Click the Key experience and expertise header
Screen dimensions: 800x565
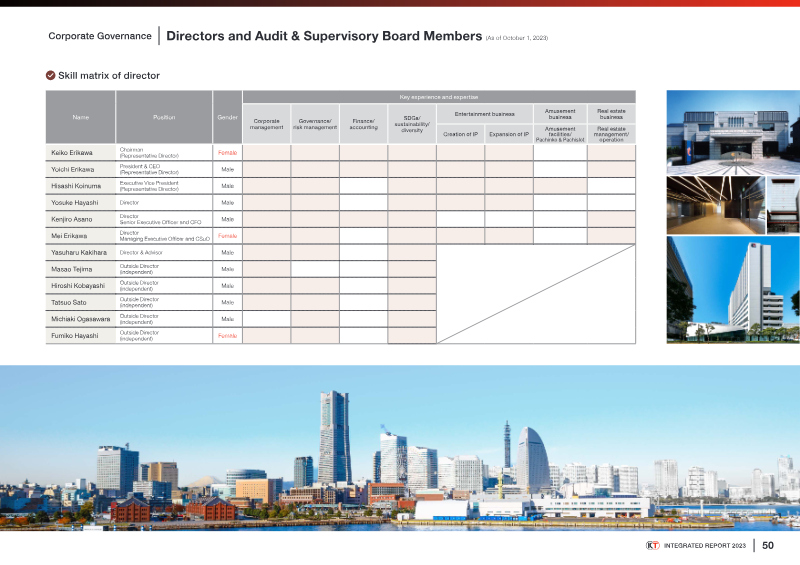click(439, 97)
